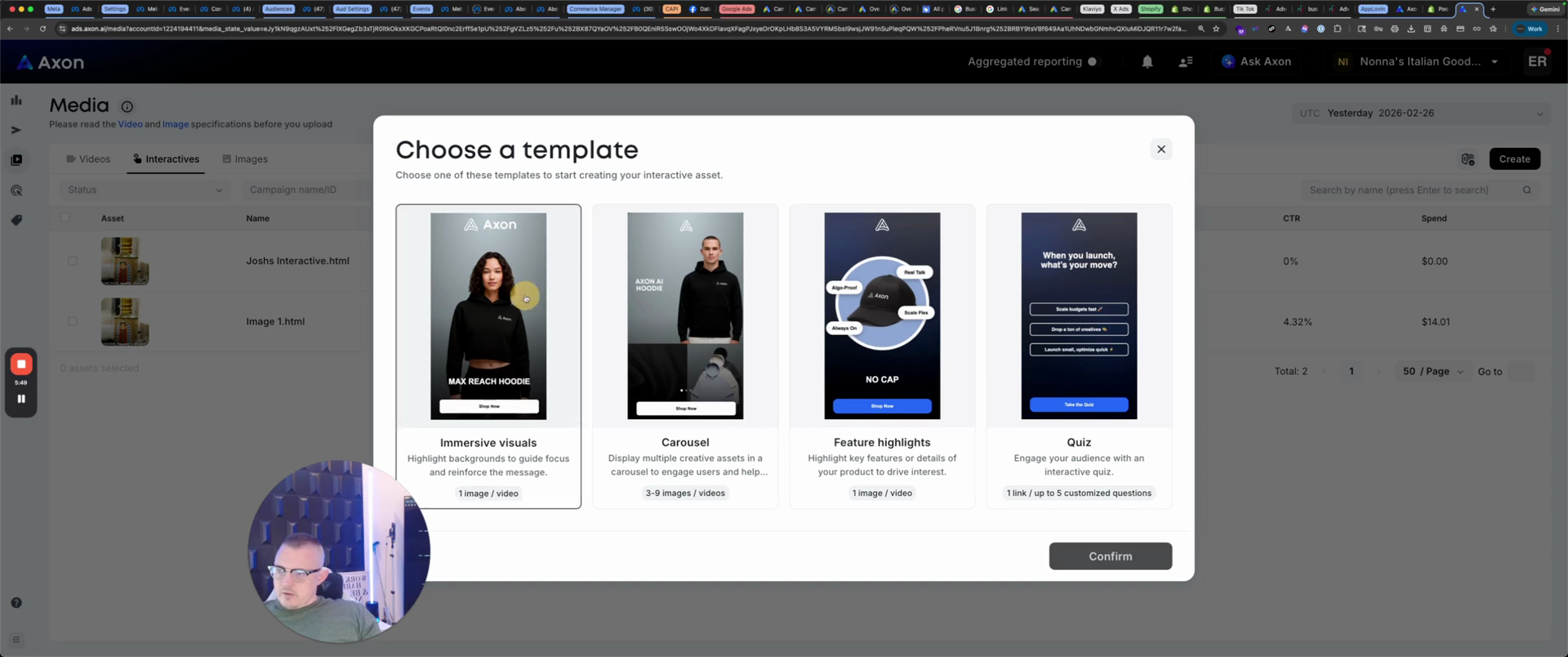The width and height of the screenshot is (1568, 657).
Task: Open the 50 / Page dropdown
Action: [x=1432, y=371]
